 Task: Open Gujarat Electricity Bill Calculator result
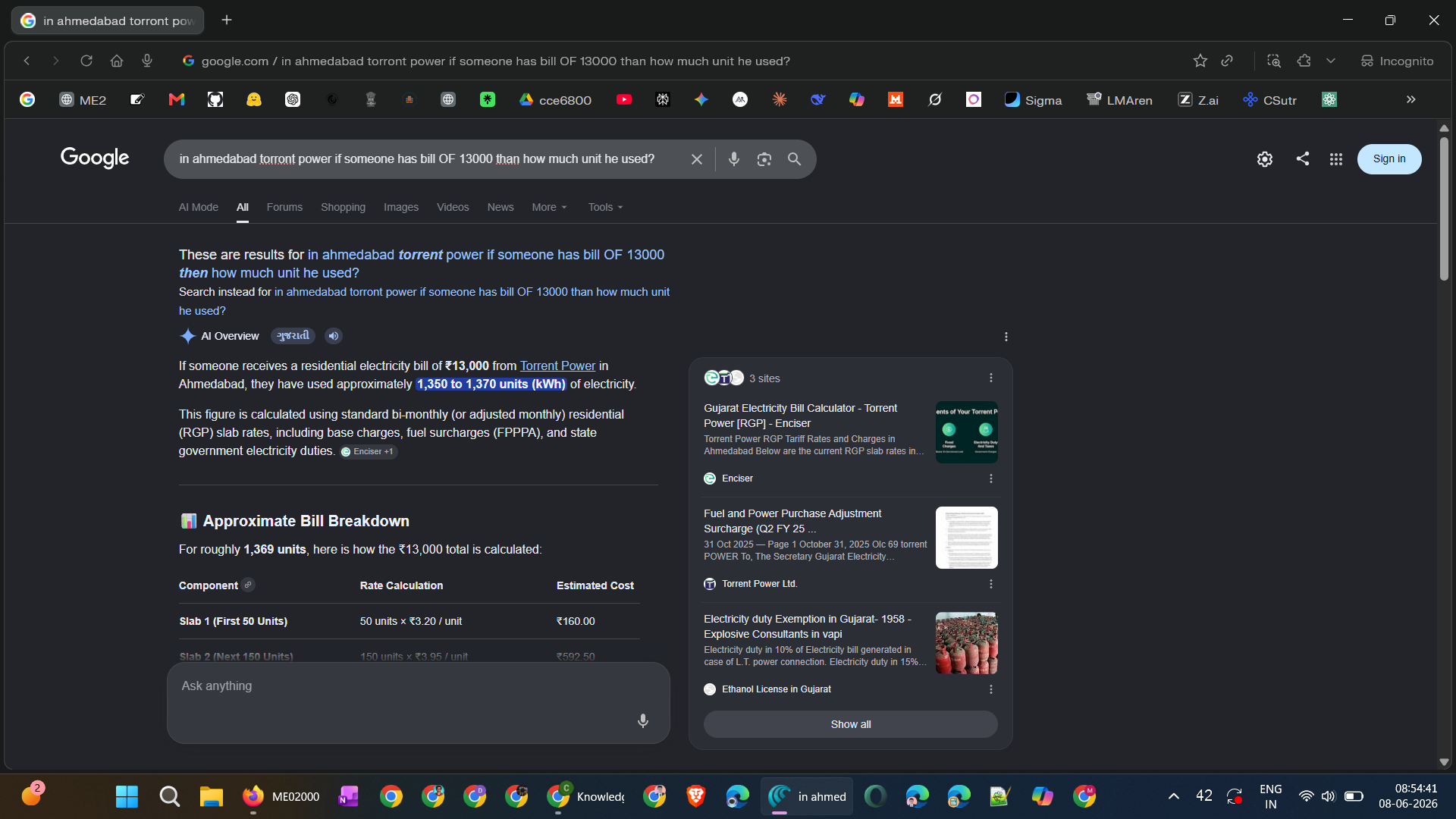(x=801, y=416)
